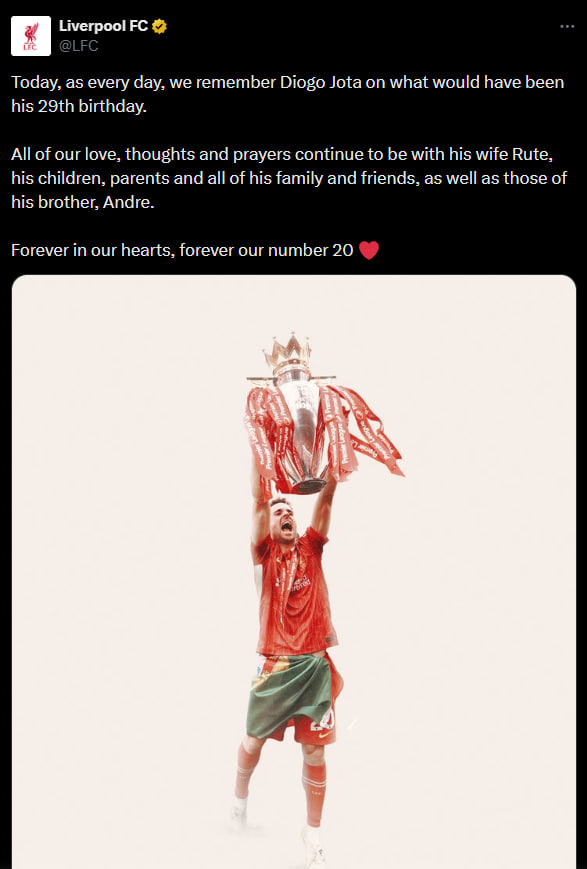Open the three-dot more options menu
Image resolution: width=587 pixels, height=869 pixels.
point(567,26)
